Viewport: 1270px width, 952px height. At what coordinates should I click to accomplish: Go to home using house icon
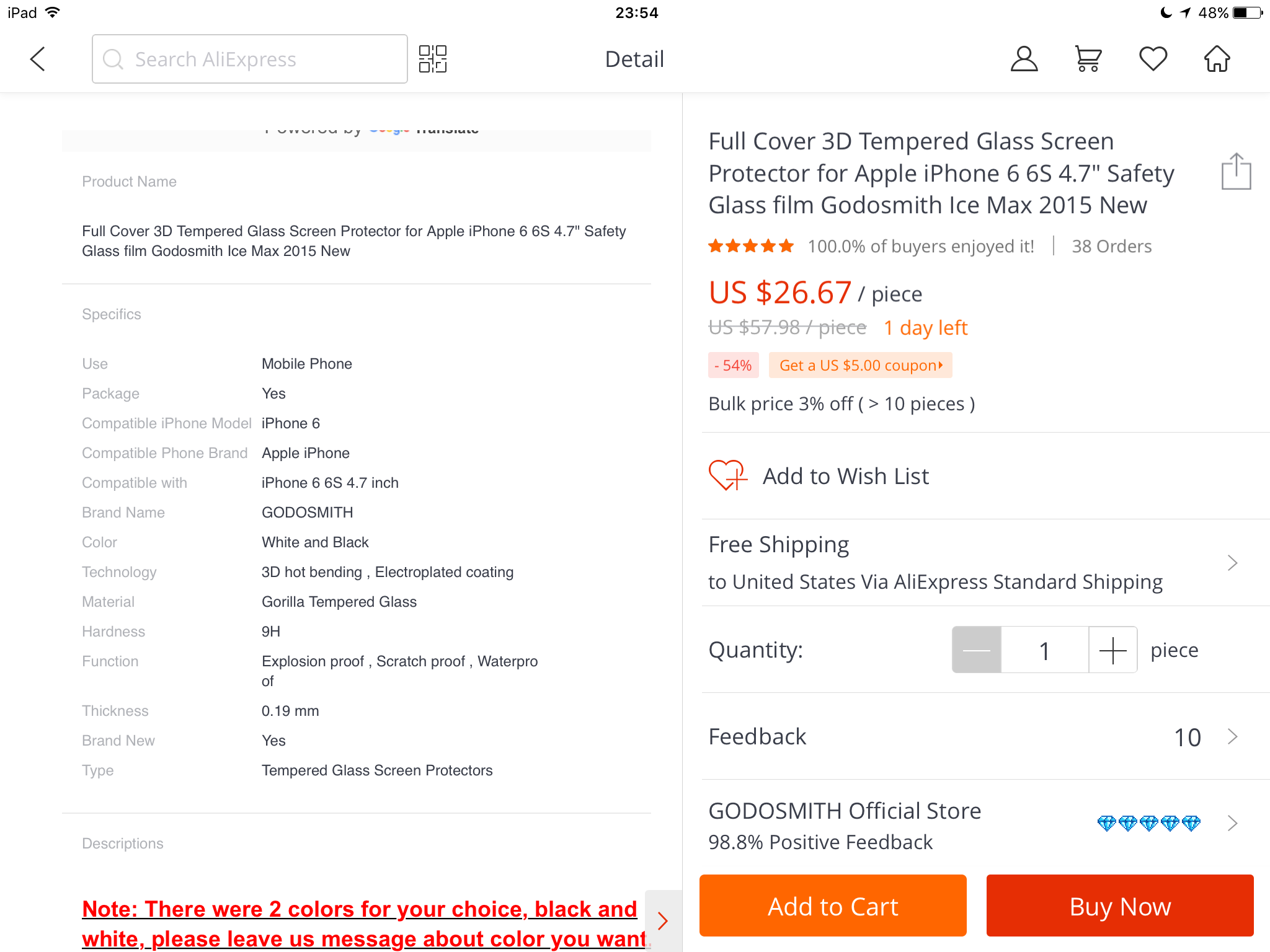coord(1217,59)
